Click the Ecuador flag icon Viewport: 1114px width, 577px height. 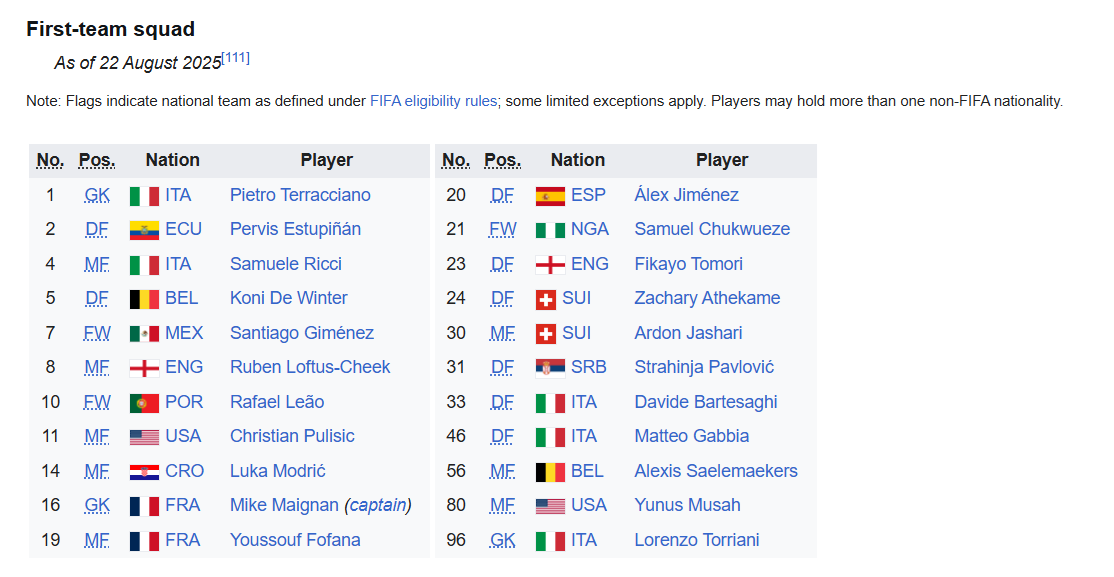(x=144, y=230)
